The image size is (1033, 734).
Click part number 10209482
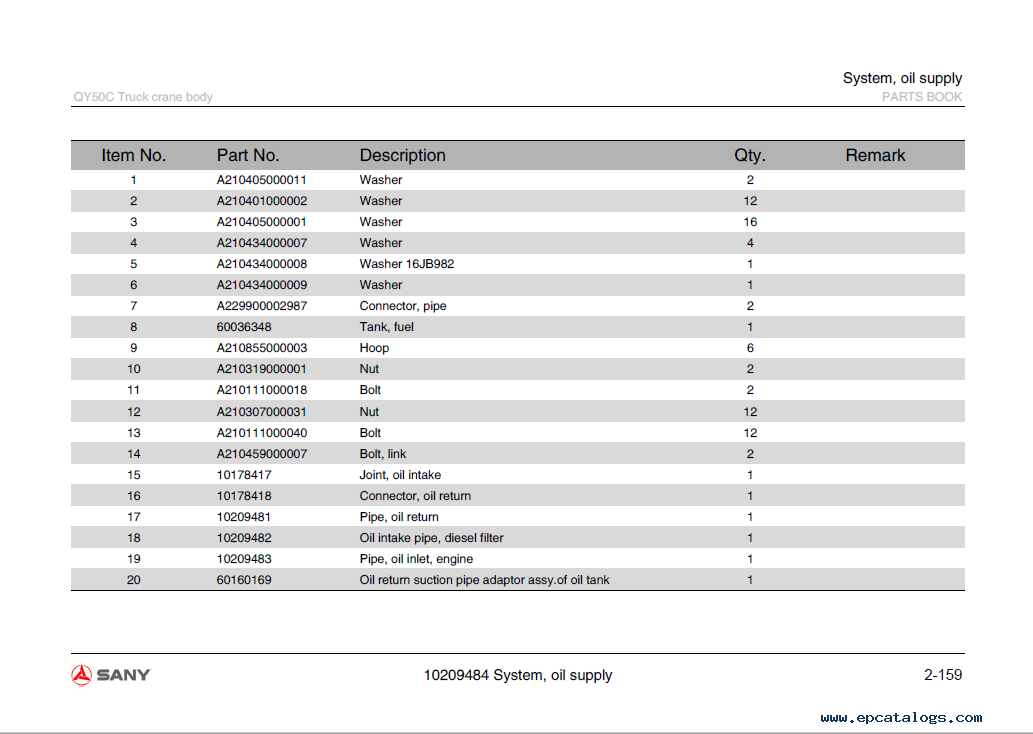244,538
